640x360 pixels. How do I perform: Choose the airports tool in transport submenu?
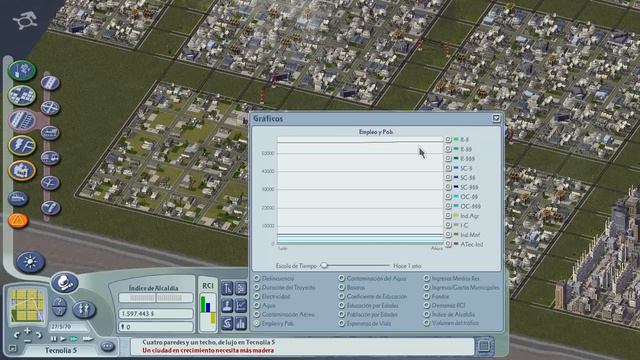click(50, 183)
